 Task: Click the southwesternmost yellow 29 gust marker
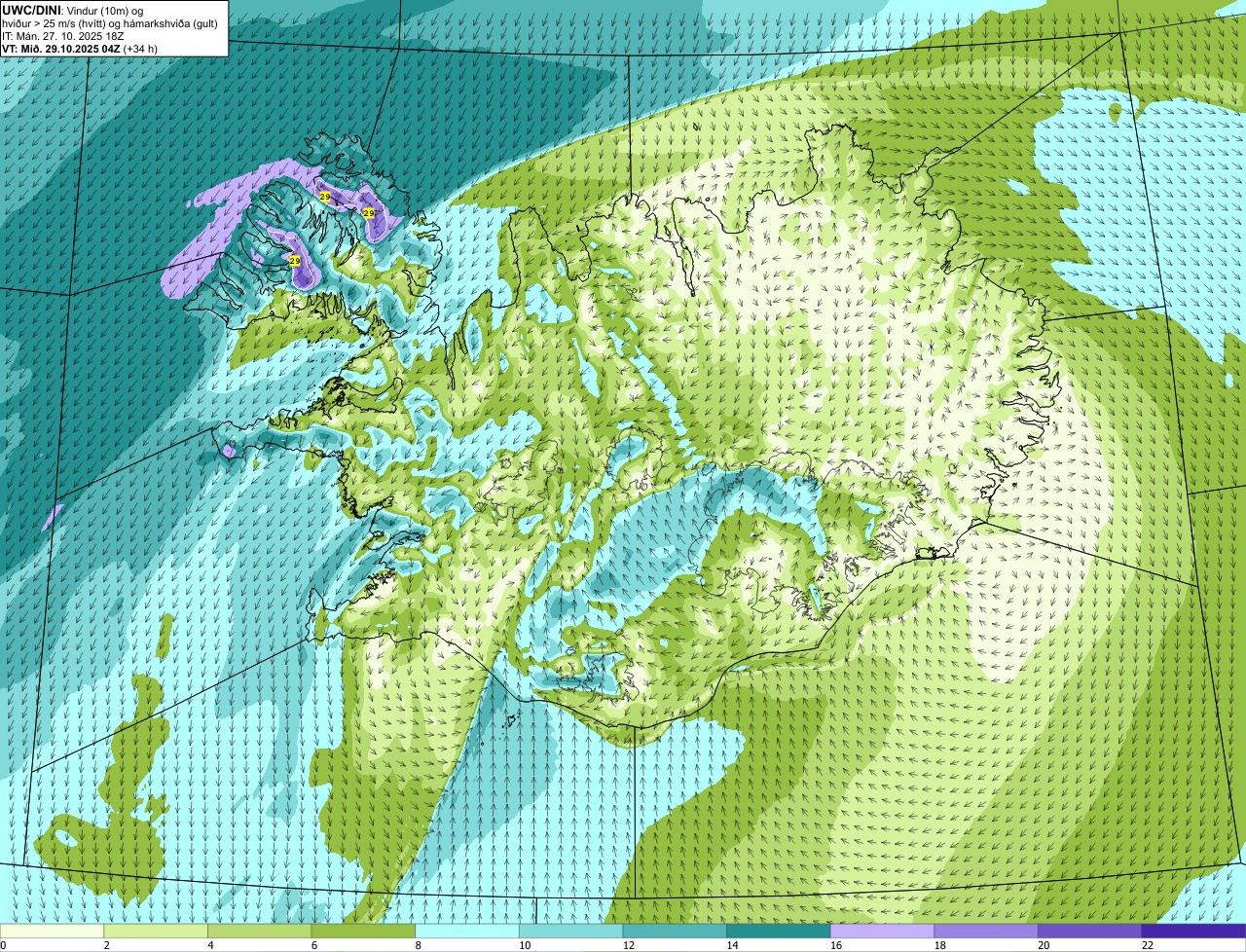pos(294,261)
